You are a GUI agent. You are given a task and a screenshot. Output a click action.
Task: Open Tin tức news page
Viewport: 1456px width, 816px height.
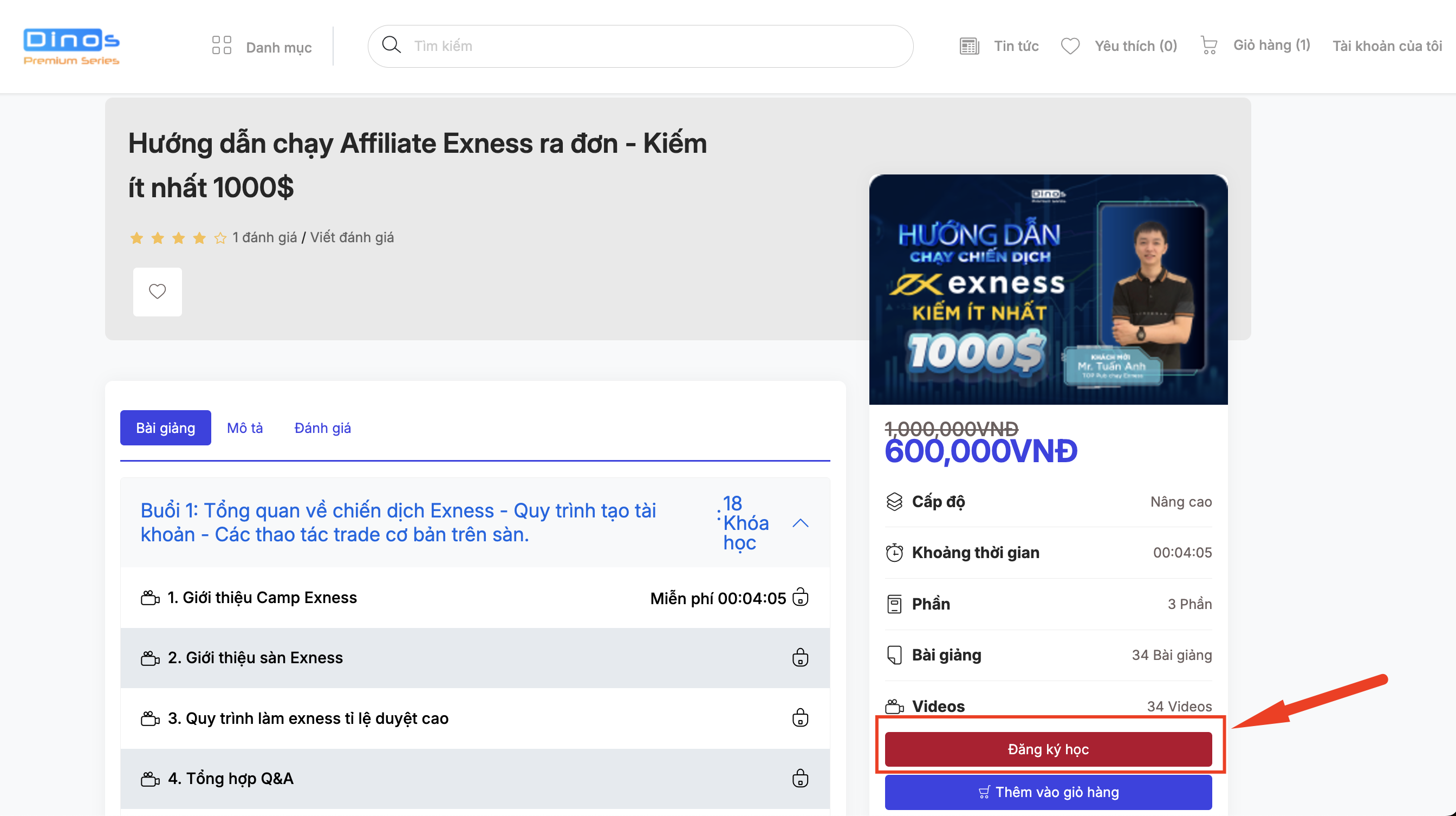coord(1016,47)
